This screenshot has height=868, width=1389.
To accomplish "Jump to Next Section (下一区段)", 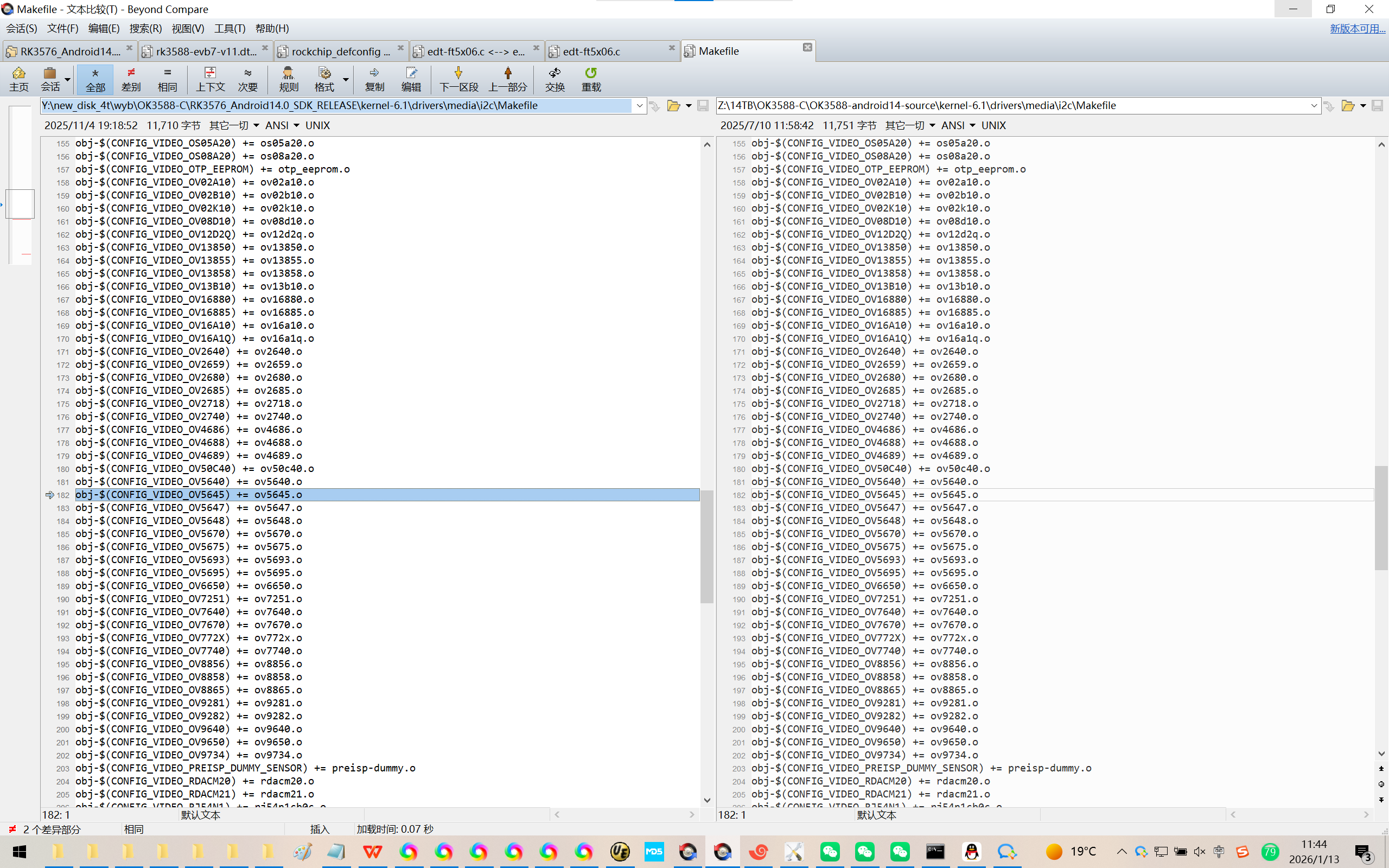I will 458,79.
